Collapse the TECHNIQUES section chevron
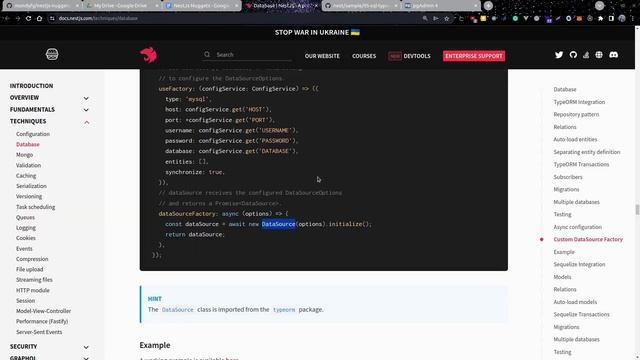The width and height of the screenshot is (640, 360). tap(86, 122)
